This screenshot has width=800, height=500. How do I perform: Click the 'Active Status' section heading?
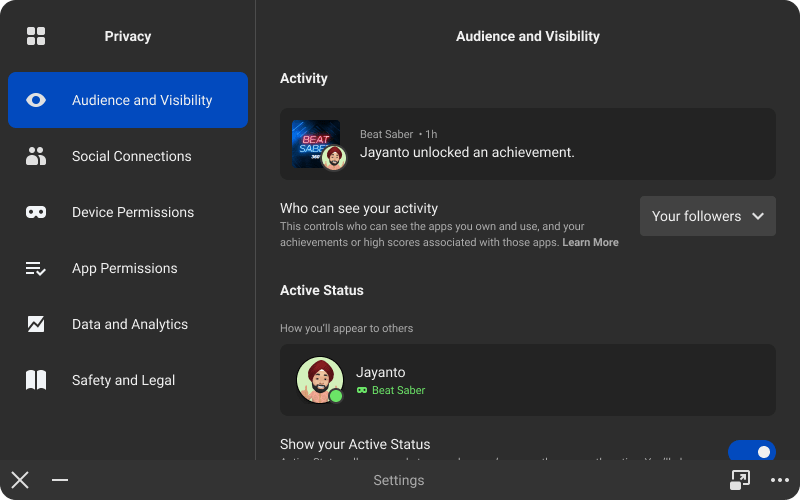point(321,290)
